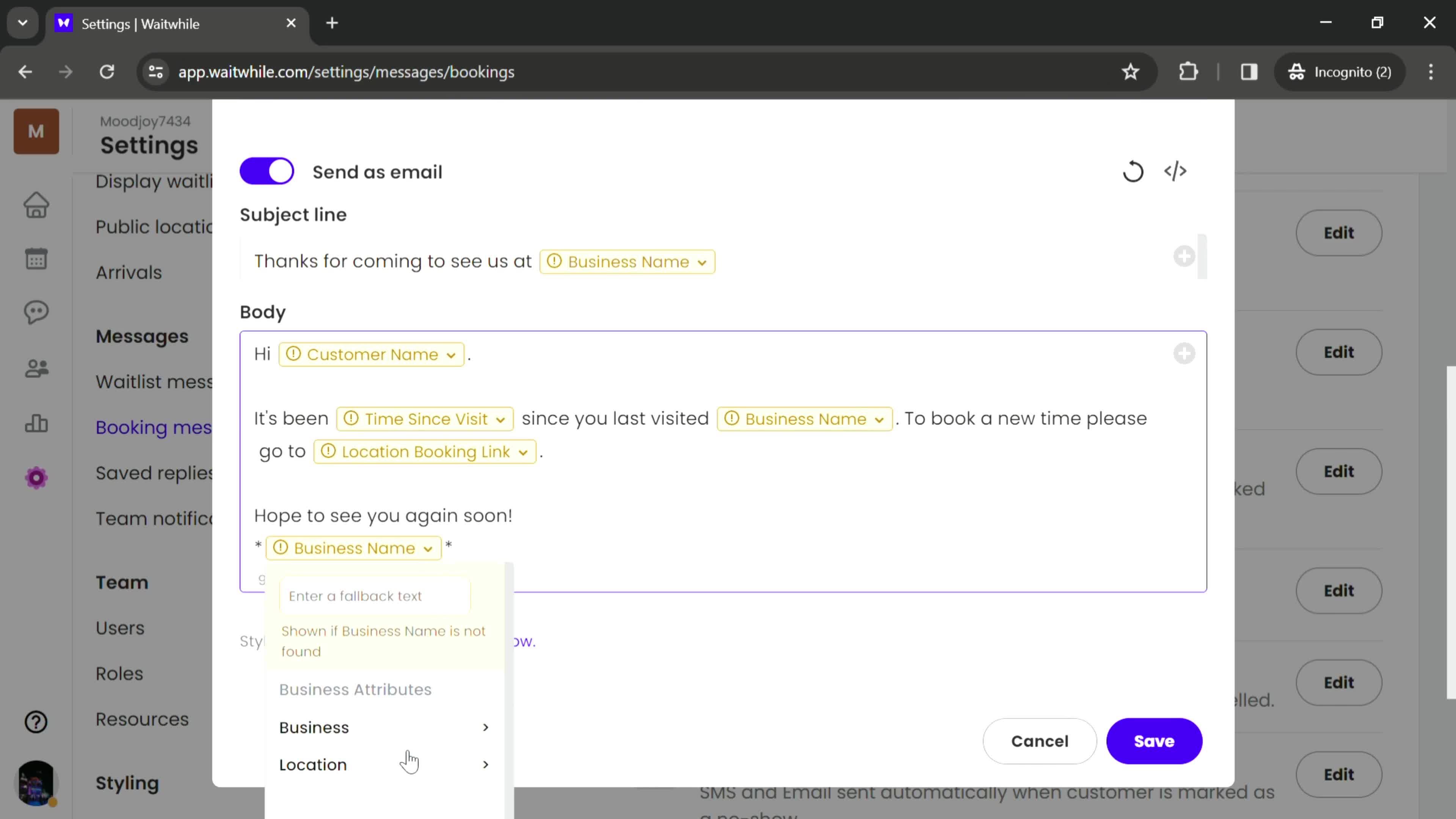Bookmark this page with star icon

click(1130, 72)
